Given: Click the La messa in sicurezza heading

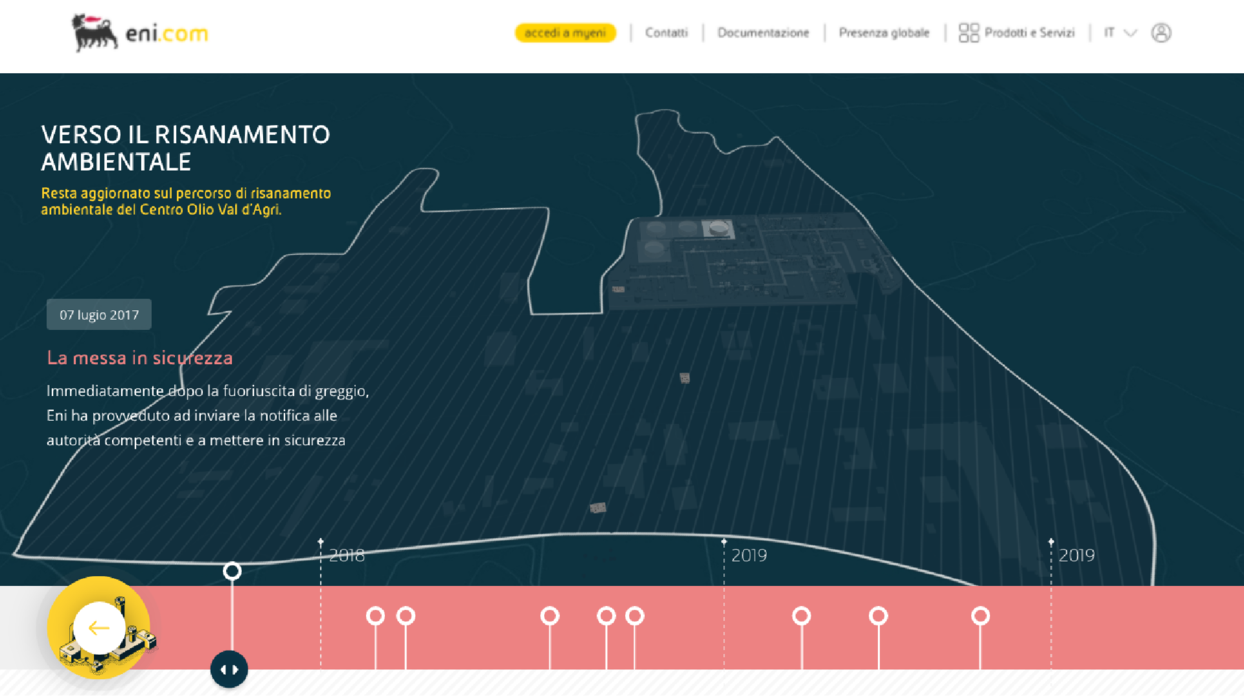Looking at the screenshot, I should click(x=140, y=358).
